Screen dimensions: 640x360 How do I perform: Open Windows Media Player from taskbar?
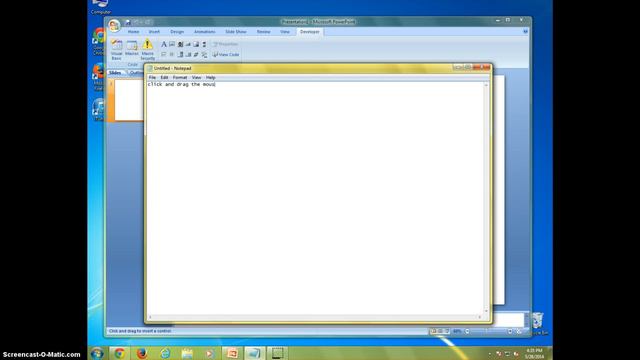click(209, 353)
